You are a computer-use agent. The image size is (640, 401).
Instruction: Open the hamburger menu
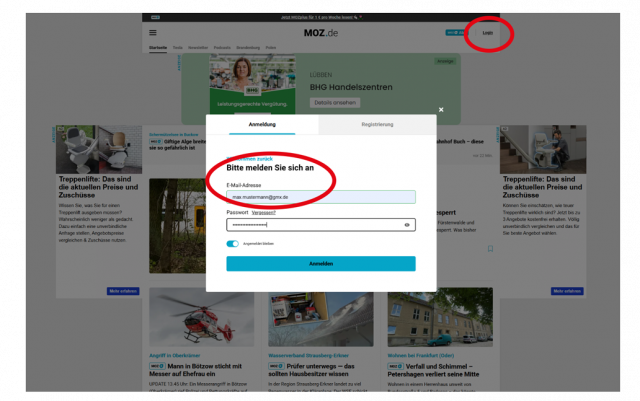[153, 32]
